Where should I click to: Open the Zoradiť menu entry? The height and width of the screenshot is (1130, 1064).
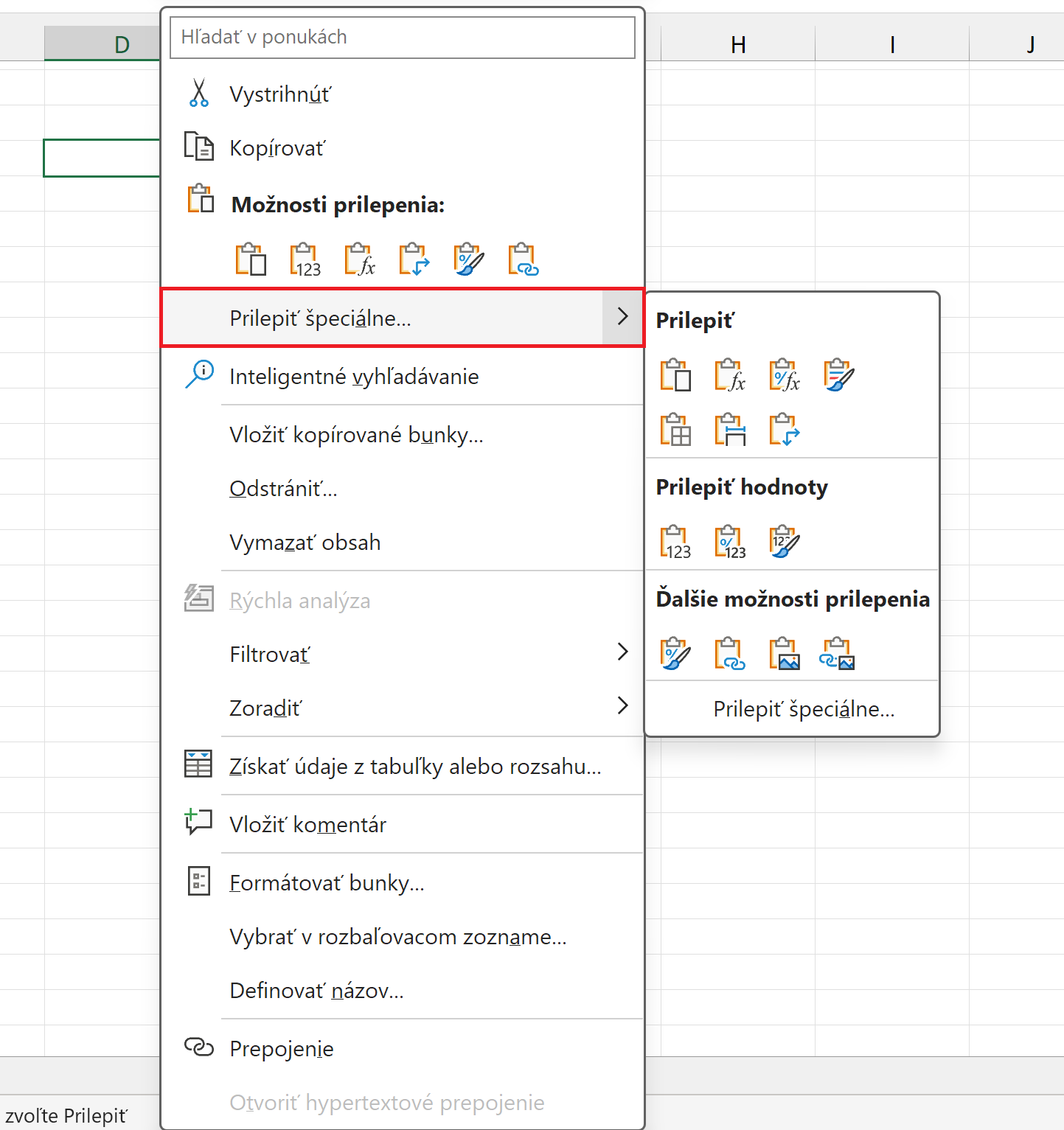click(403, 708)
